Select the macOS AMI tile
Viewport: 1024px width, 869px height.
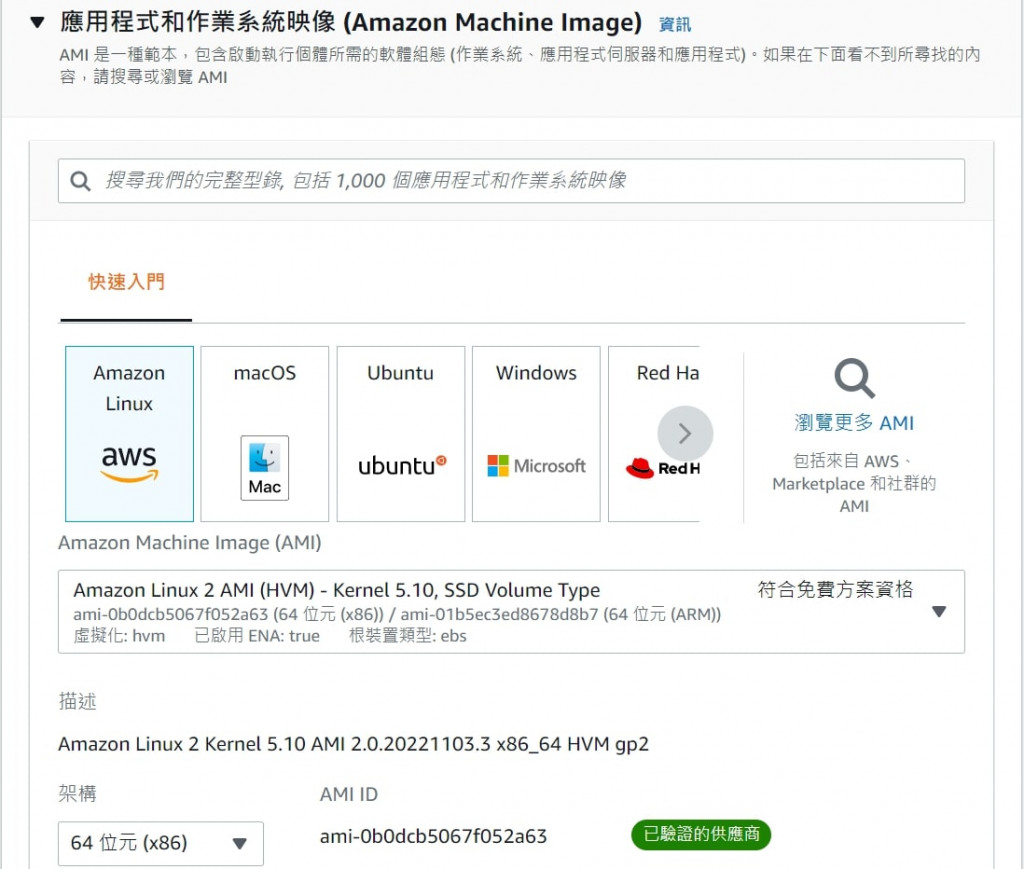coord(264,434)
